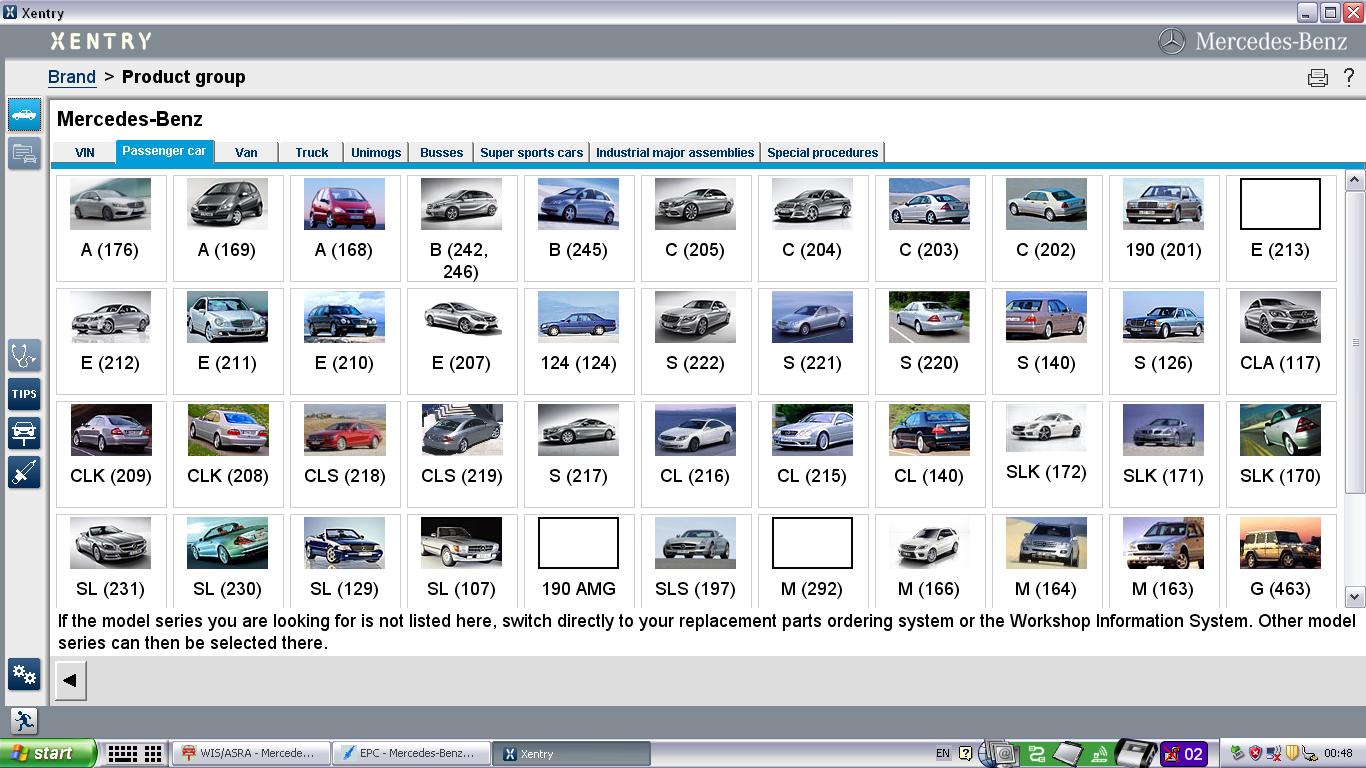Open the Truck tab

tap(312, 153)
